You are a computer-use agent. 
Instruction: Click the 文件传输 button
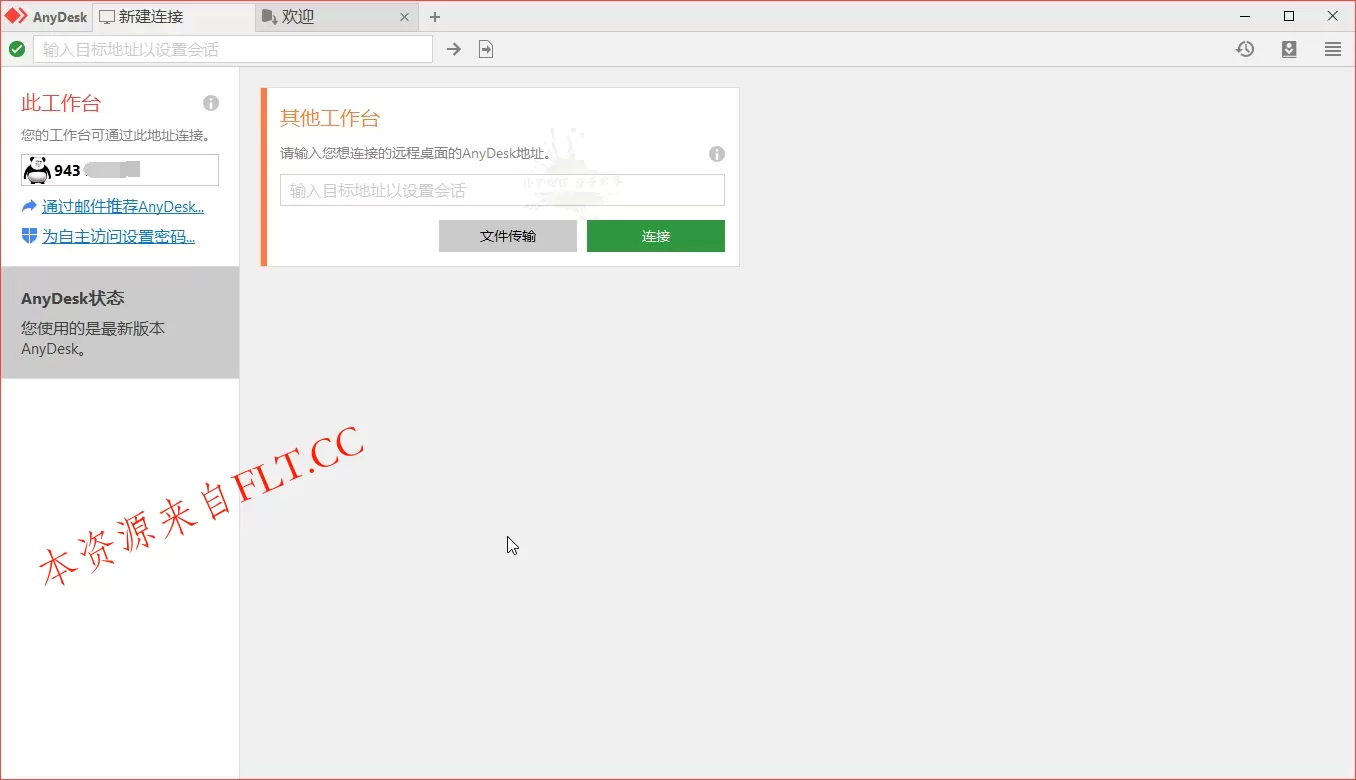click(x=508, y=236)
